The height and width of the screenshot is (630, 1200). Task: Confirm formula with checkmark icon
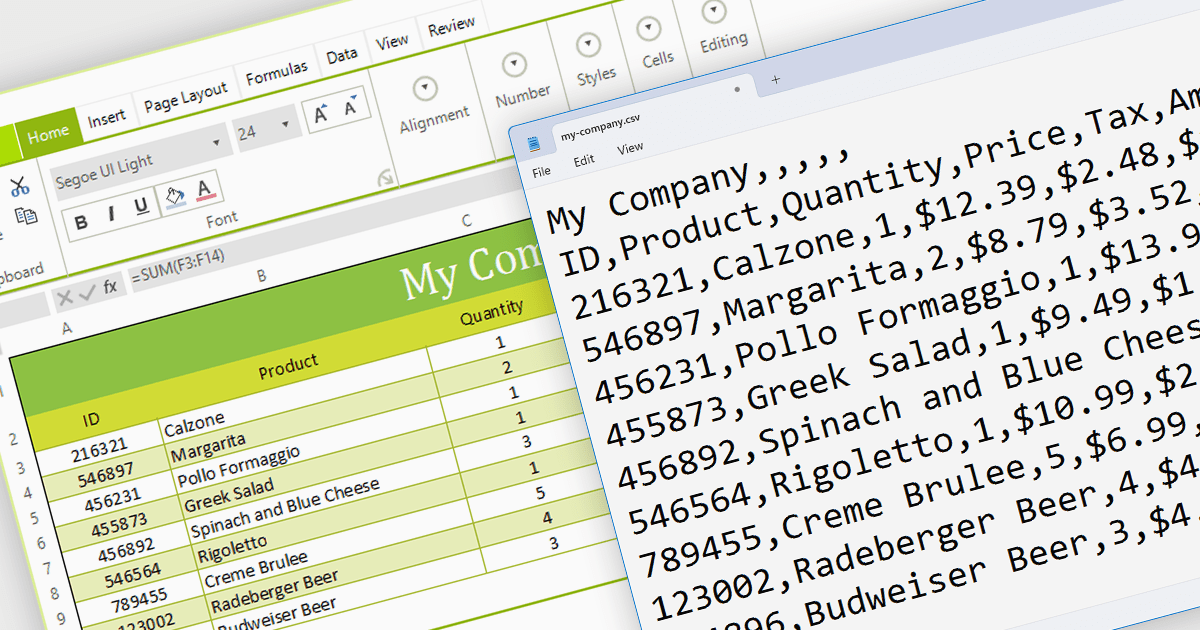point(87,292)
